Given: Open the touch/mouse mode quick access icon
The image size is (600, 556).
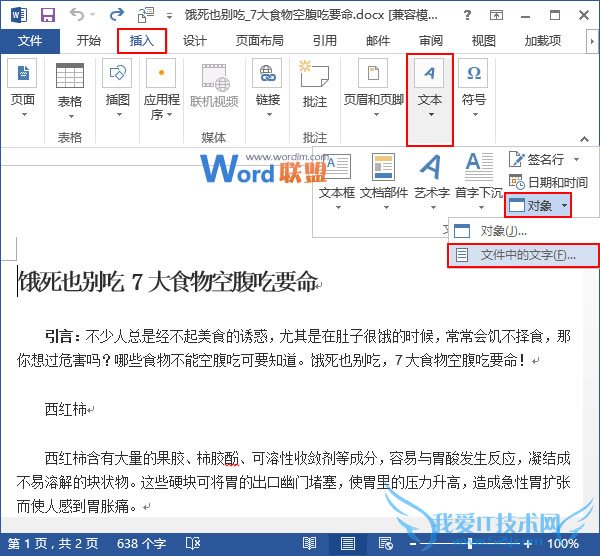Looking at the screenshot, I should (x=145, y=15).
